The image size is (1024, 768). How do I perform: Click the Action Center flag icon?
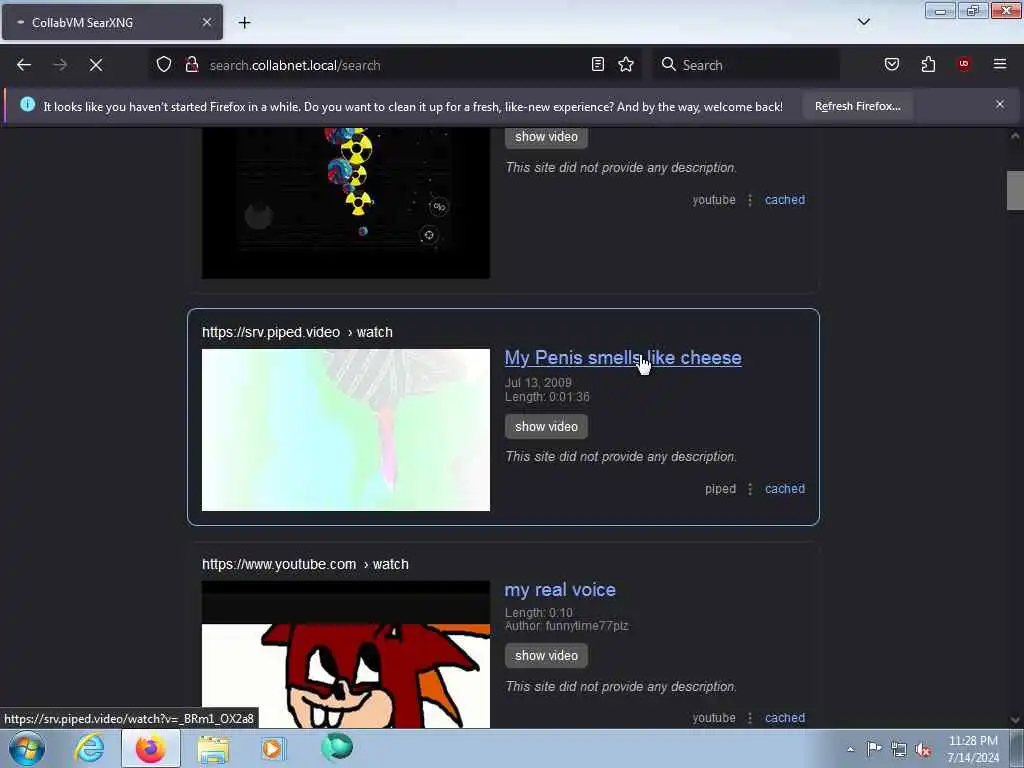tap(874, 749)
